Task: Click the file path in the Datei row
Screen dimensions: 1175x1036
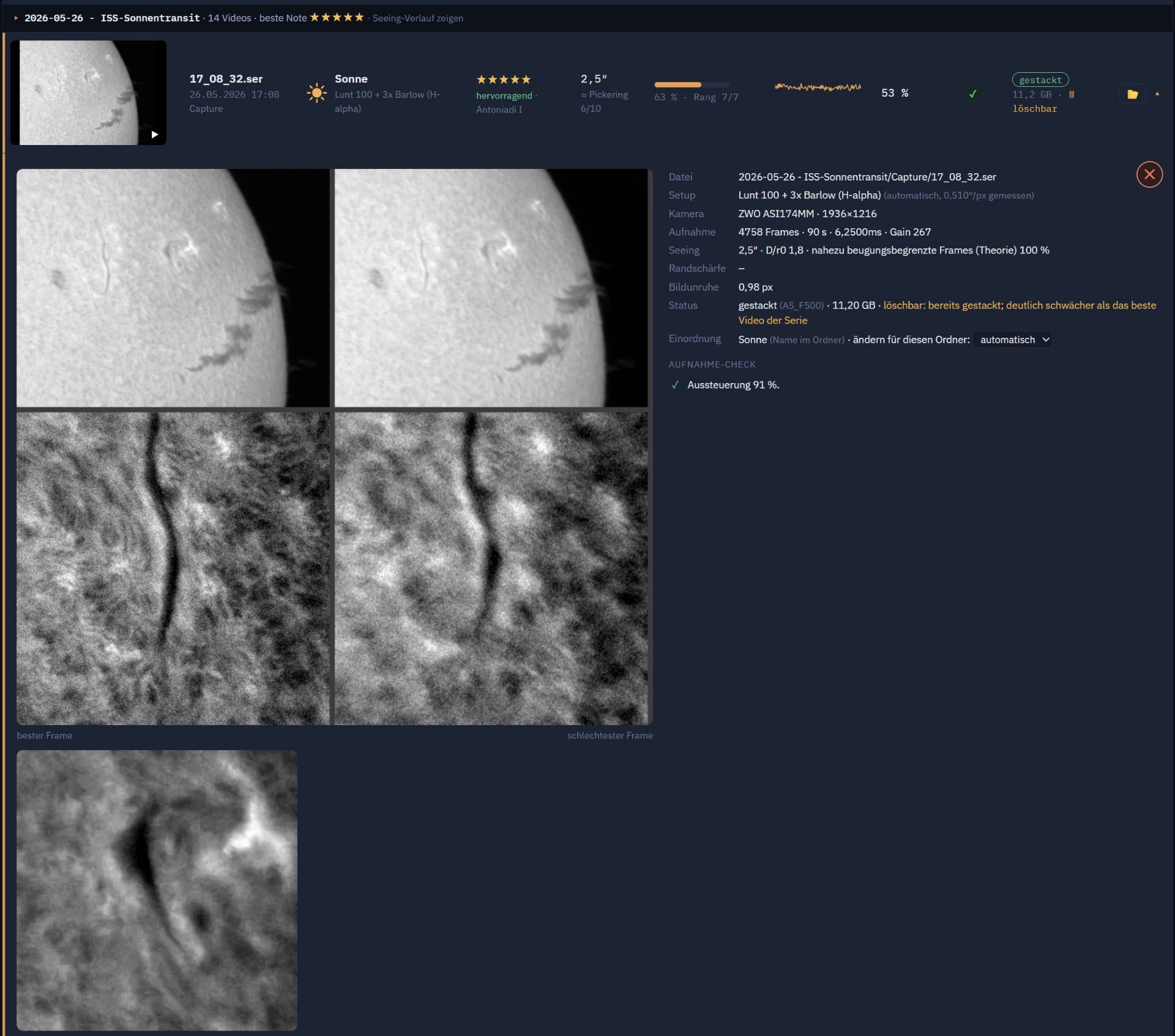Action: click(x=867, y=177)
